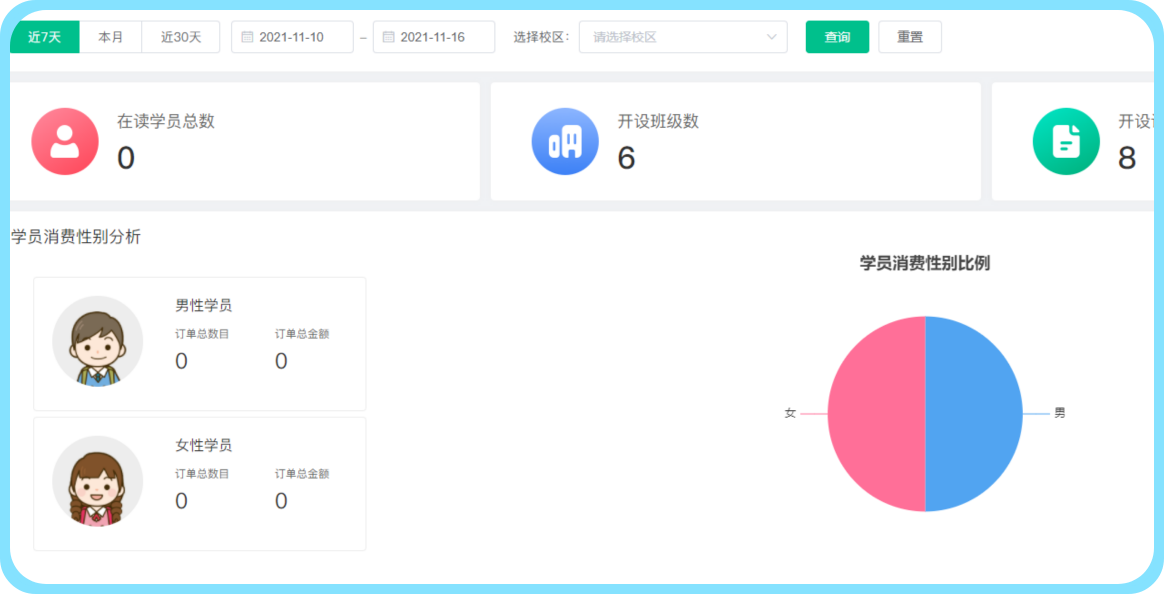Open the 请选择校区 campus dropdown
Screen dimensions: 1164x594
tap(670, 37)
